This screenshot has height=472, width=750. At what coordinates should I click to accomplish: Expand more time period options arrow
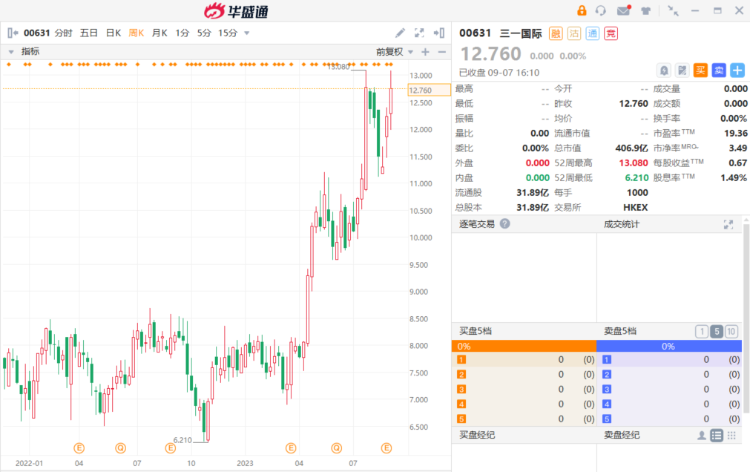[x=247, y=33]
